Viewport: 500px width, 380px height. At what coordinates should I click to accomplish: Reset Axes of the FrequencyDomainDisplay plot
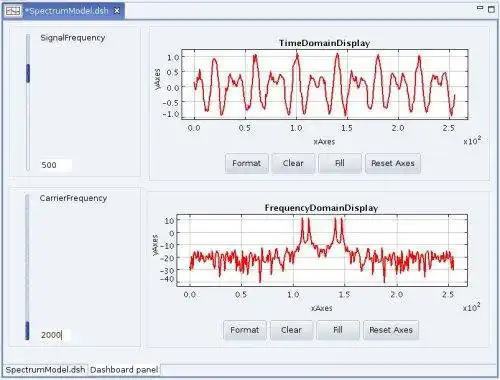click(391, 330)
